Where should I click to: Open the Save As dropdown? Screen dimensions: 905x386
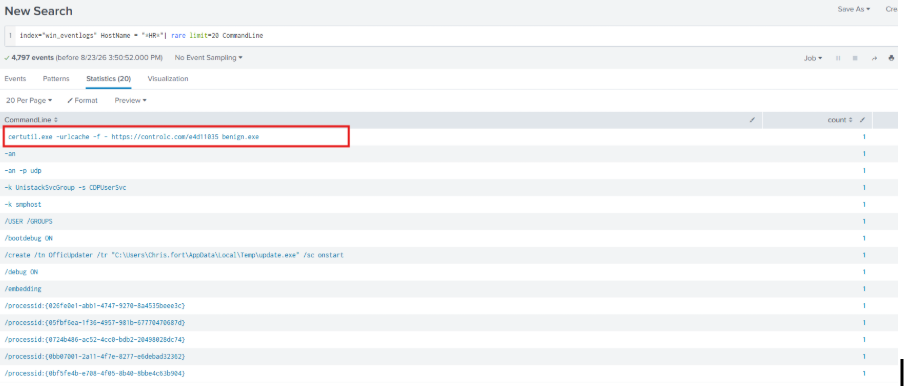pyautogui.click(x=854, y=9)
